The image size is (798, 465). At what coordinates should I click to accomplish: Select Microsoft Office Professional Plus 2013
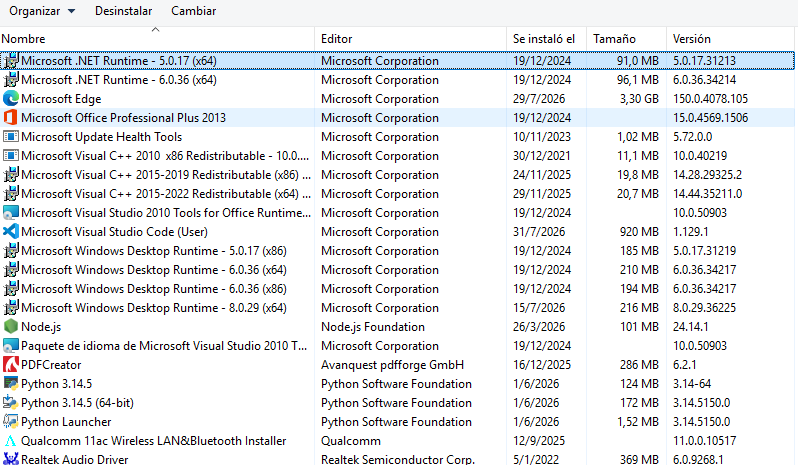click(x=124, y=118)
